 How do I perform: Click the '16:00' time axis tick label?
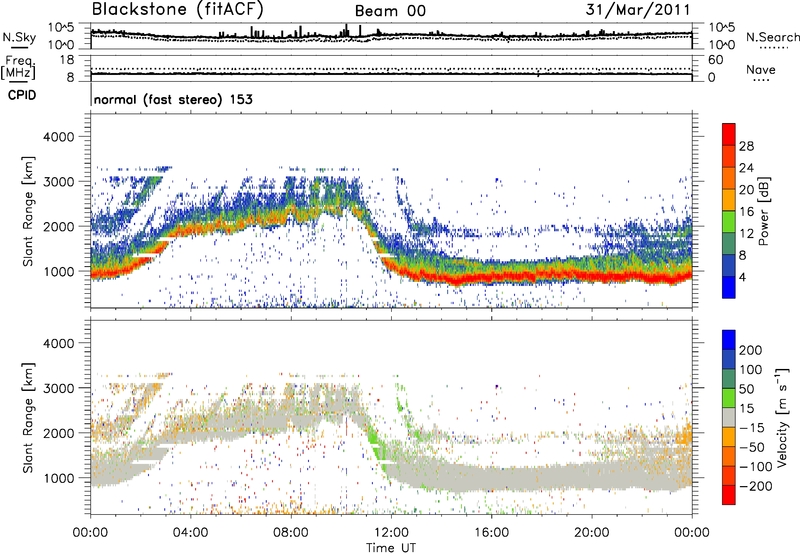(x=491, y=533)
